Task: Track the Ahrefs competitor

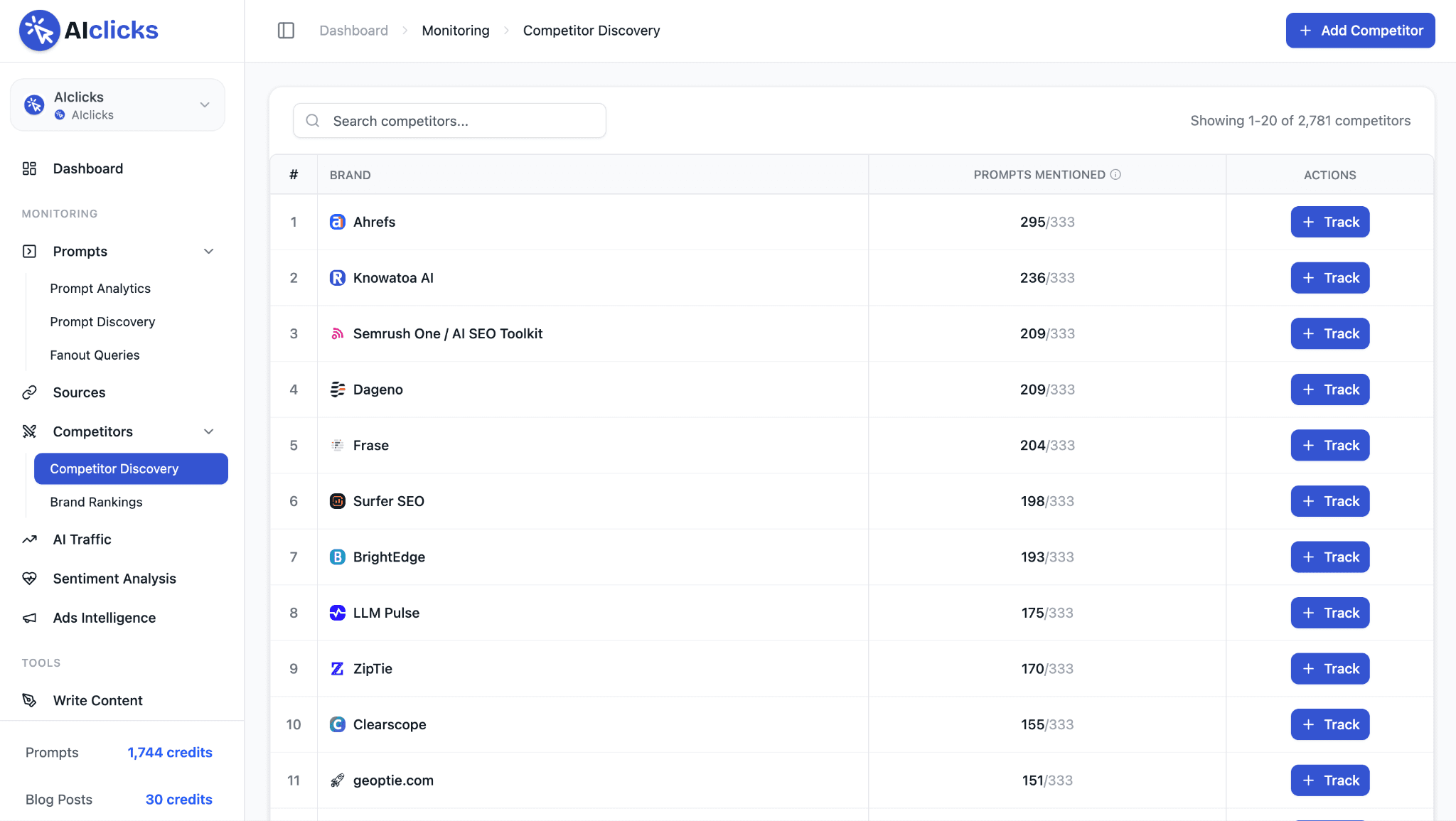Action: pos(1330,222)
